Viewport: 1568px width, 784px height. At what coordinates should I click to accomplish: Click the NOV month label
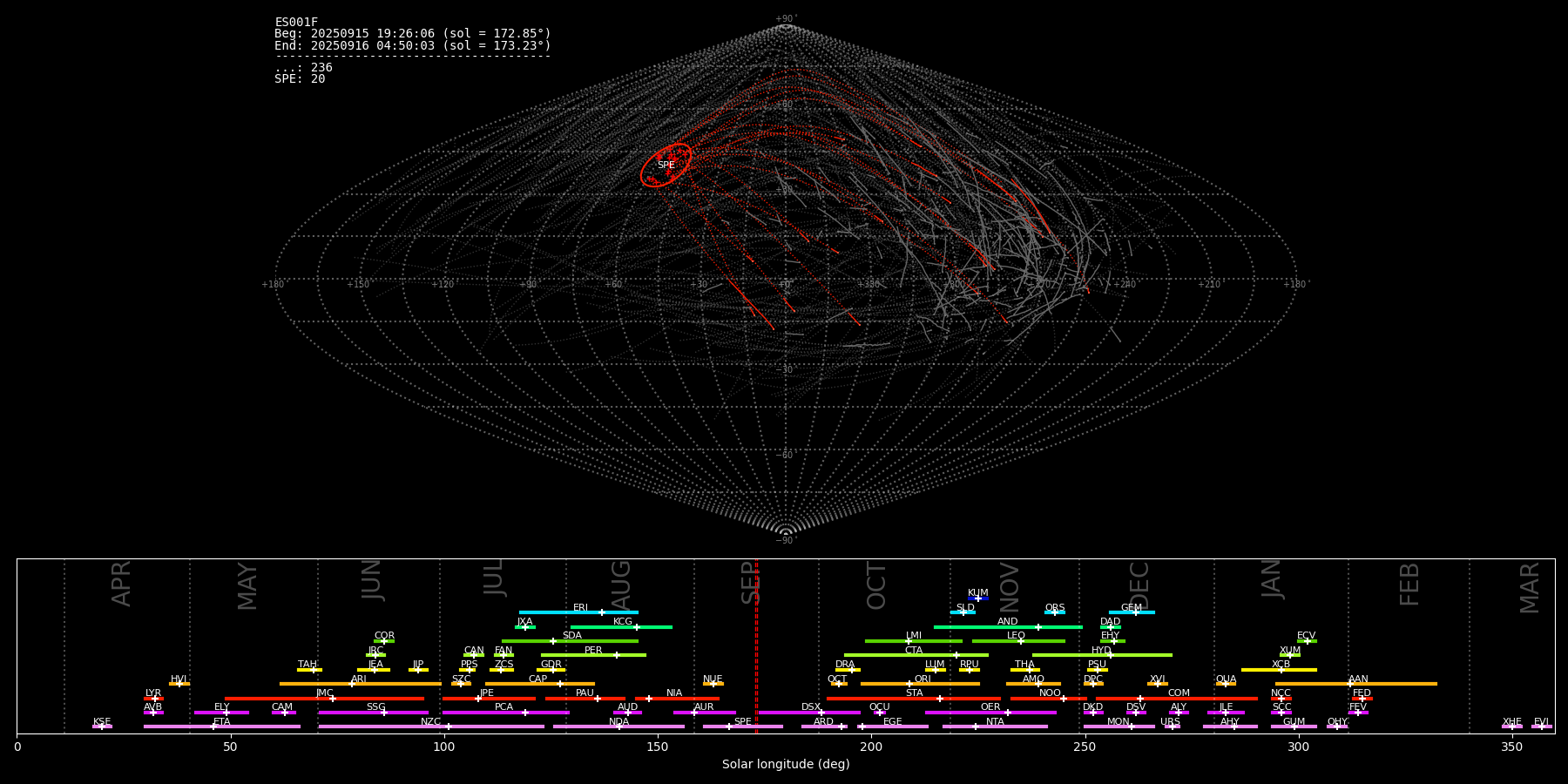1009,586
